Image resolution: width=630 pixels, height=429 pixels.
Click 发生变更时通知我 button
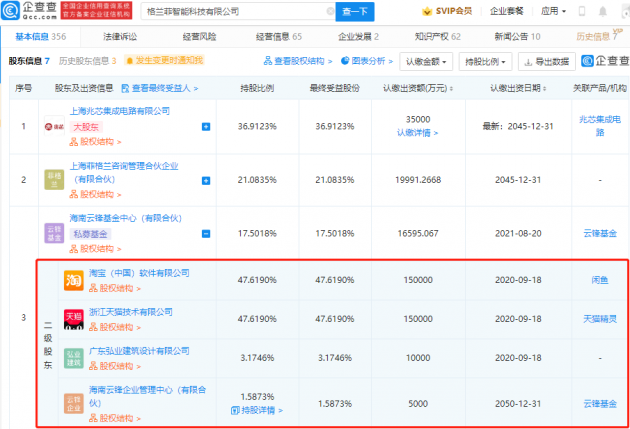coord(164,61)
